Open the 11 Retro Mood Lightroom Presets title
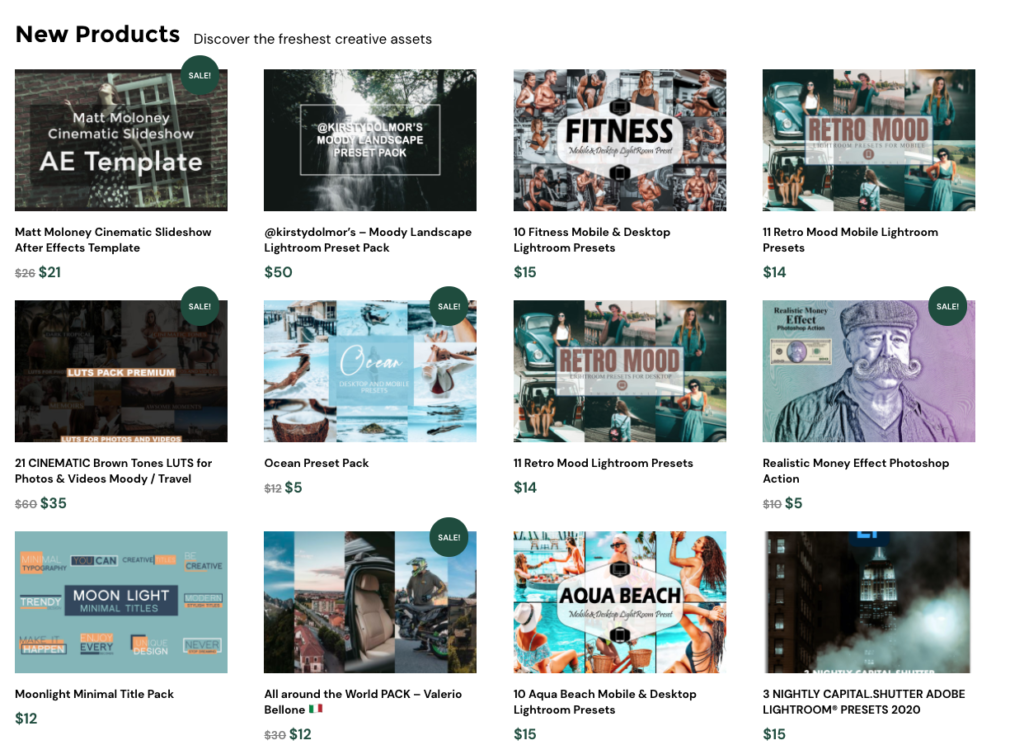 coord(603,463)
